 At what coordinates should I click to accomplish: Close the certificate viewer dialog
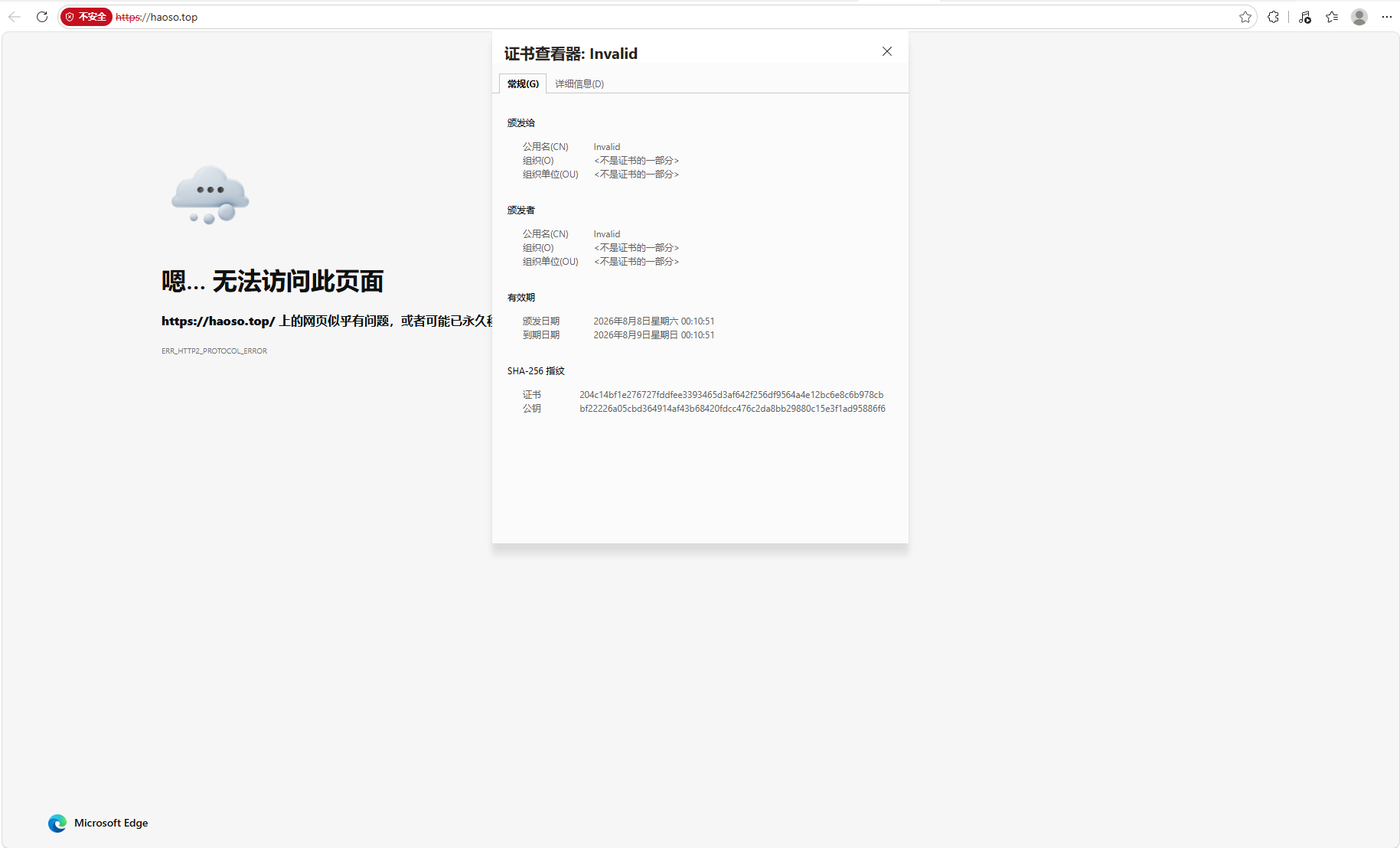click(887, 51)
